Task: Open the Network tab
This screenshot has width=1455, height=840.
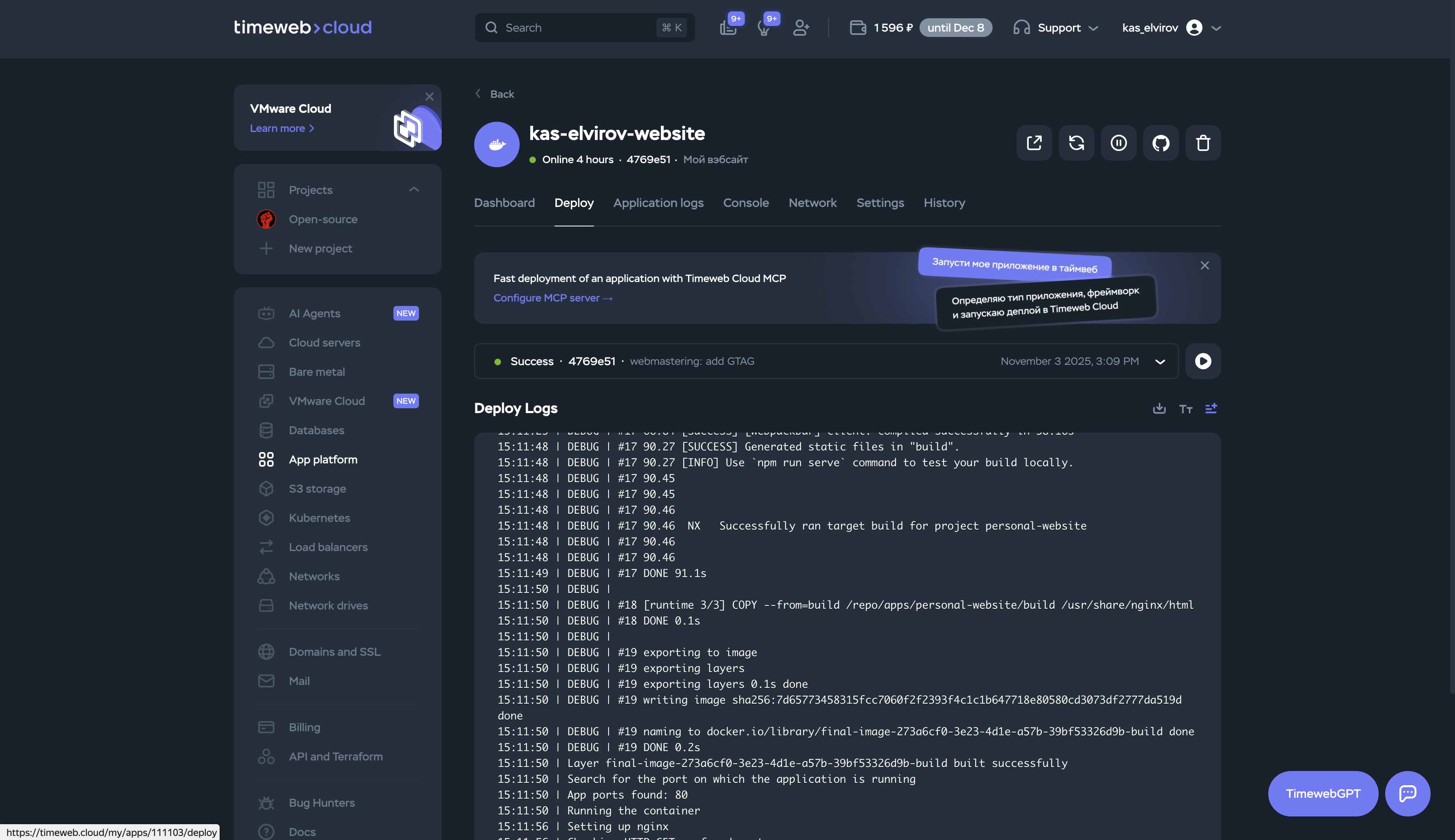Action: coord(812,203)
